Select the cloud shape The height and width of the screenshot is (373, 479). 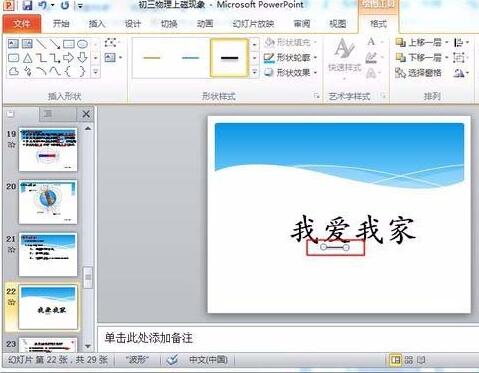click(13, 71)
